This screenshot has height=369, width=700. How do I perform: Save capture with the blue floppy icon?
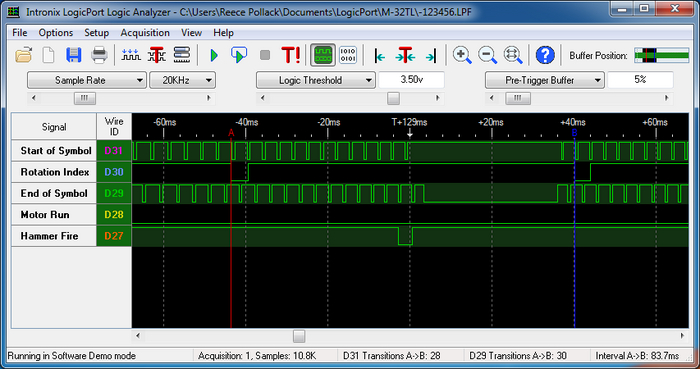click(x=74, y=55)
